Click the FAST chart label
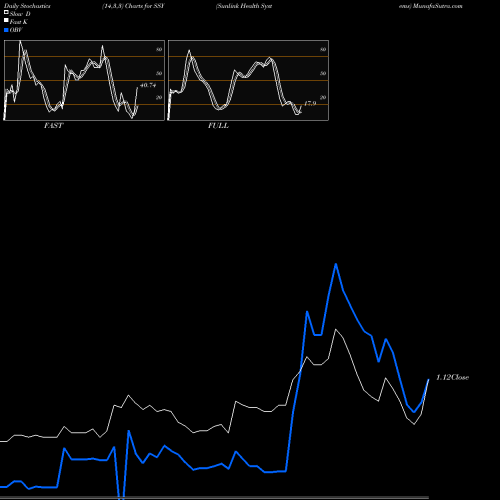Image resolution: width=500 pixels, height=500 pixels. pos(53,126)
